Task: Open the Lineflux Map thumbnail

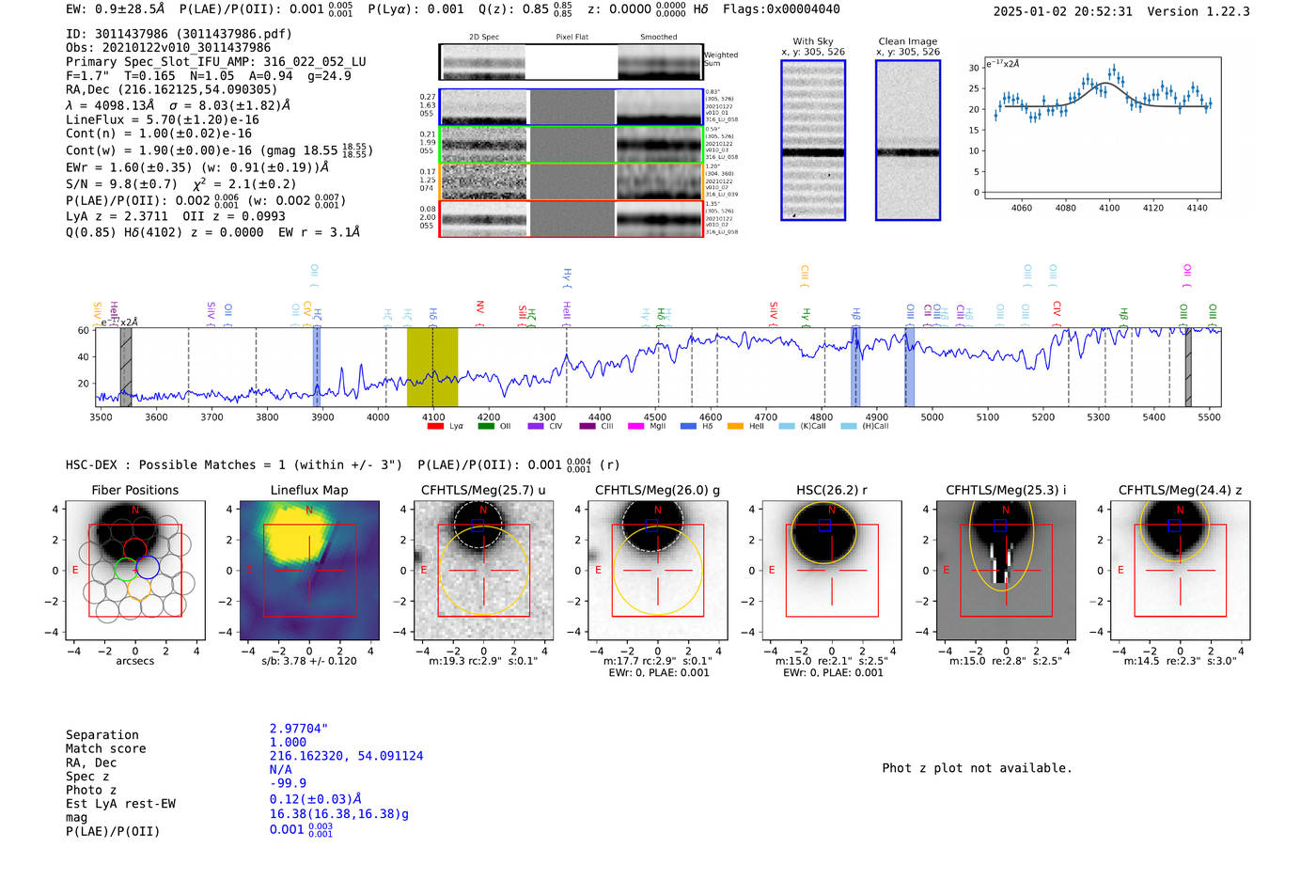Action: pos(309,571)
